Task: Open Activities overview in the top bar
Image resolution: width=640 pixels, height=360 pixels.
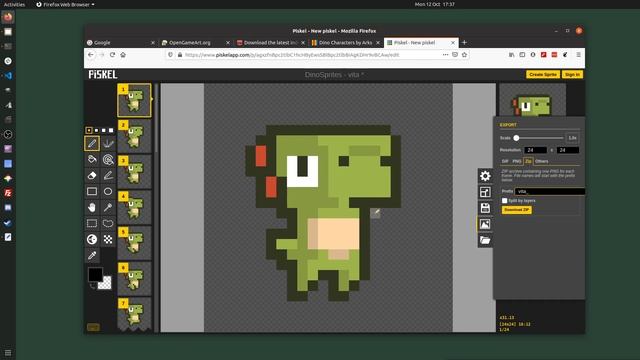Action: pyautogui.click(x=14, y=4)
